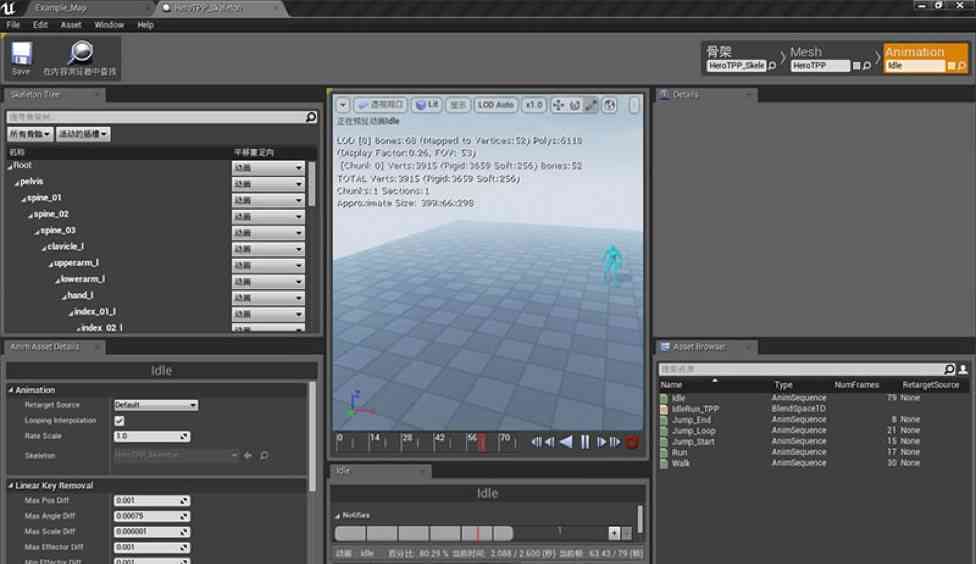Image resolution: width=976 pixels, height=564 pixels.
Task: Select the Details tab
Action: (705, 95)
